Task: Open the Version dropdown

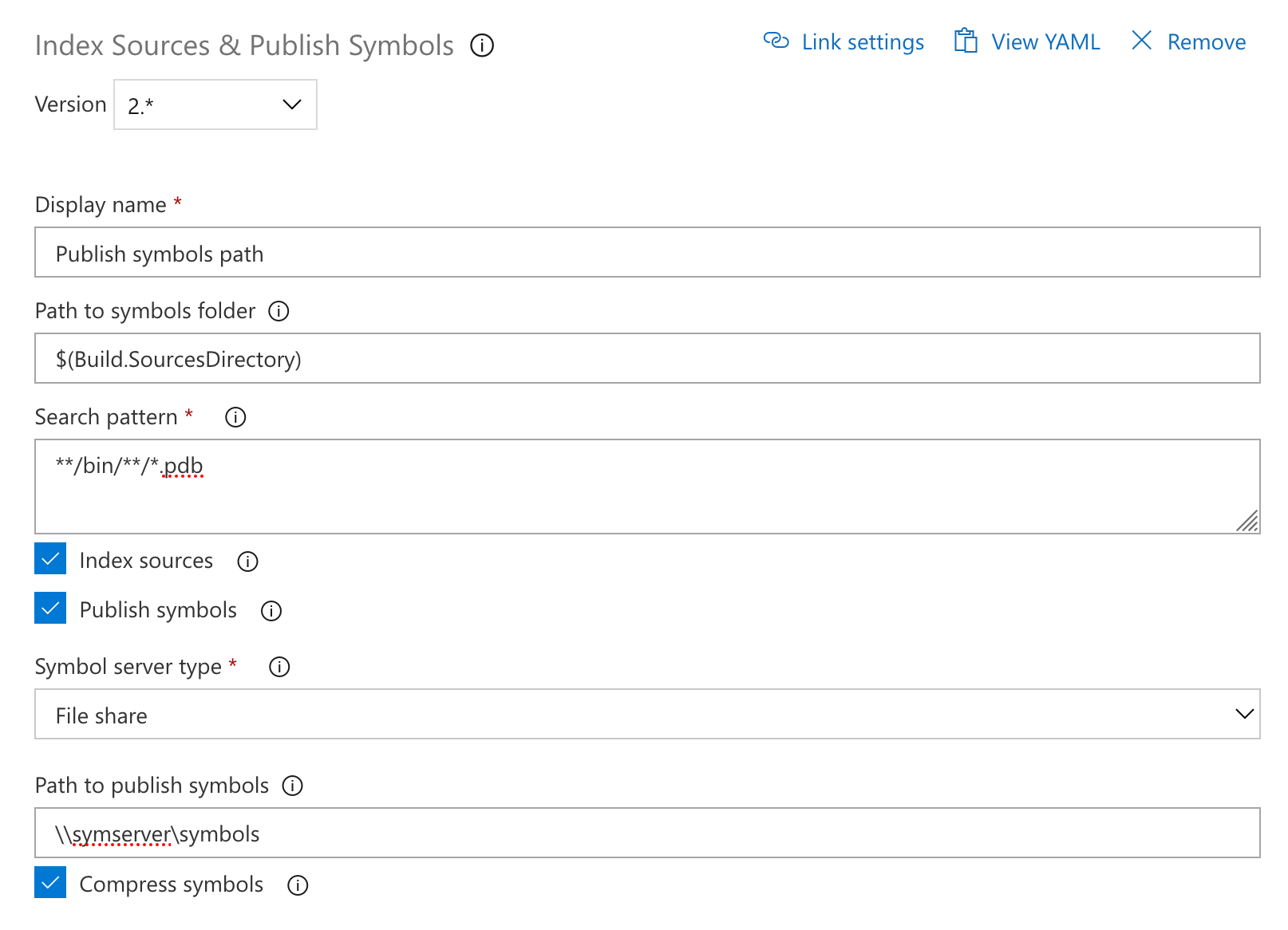Action: pyautogui.click(x=215, y=104)
